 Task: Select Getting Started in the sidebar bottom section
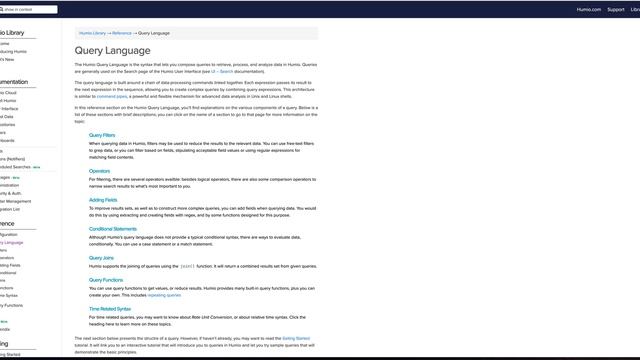point(10,354)
